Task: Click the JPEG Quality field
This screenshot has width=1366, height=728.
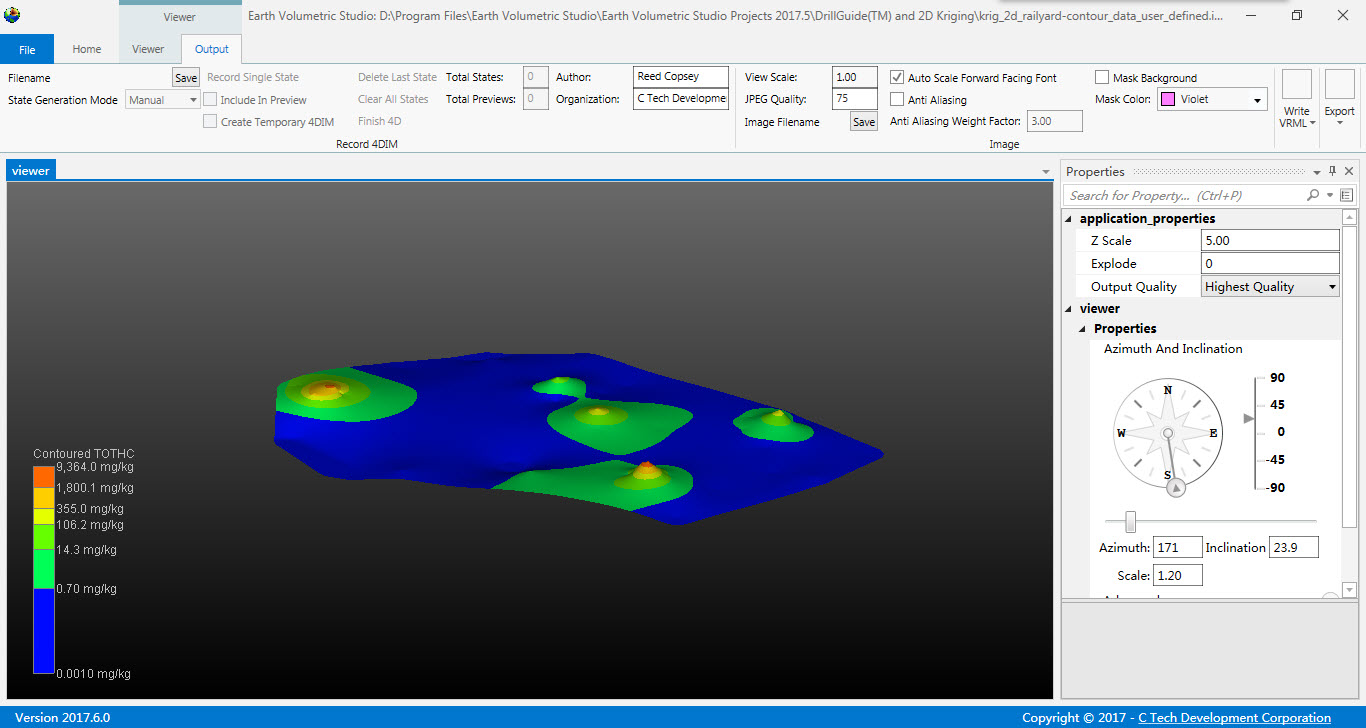Action: tap(855, 99)
